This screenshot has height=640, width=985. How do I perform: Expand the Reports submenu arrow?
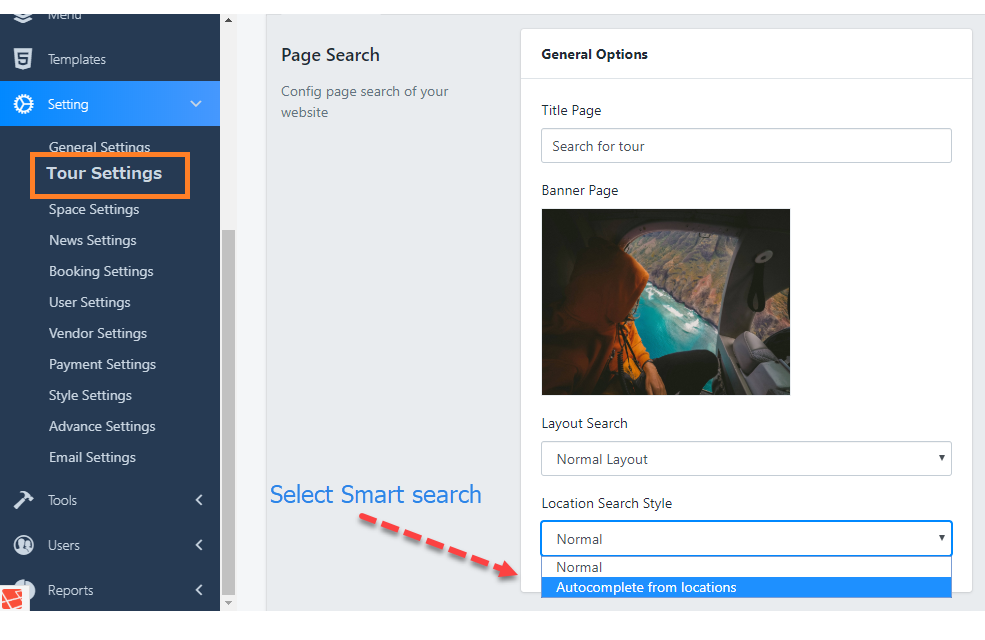(198, 590)
